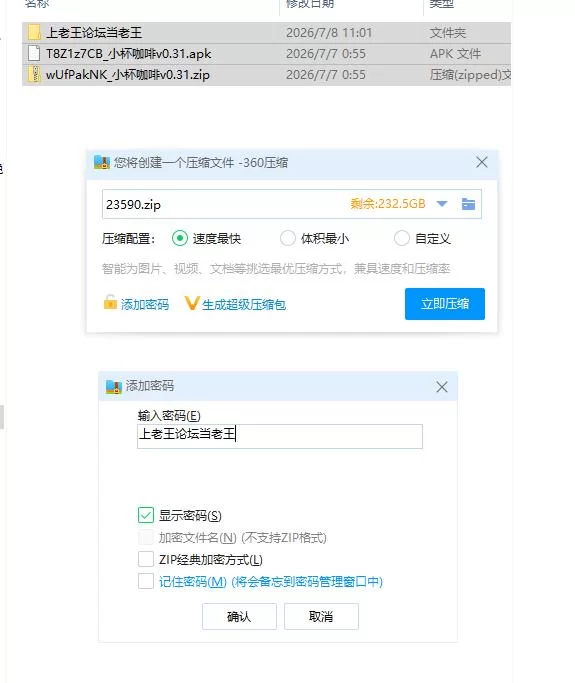Viewport: 575px width, 683px height.
Task: Click the folder browse icon beside the archive name
Action: (x=468, y=204)
